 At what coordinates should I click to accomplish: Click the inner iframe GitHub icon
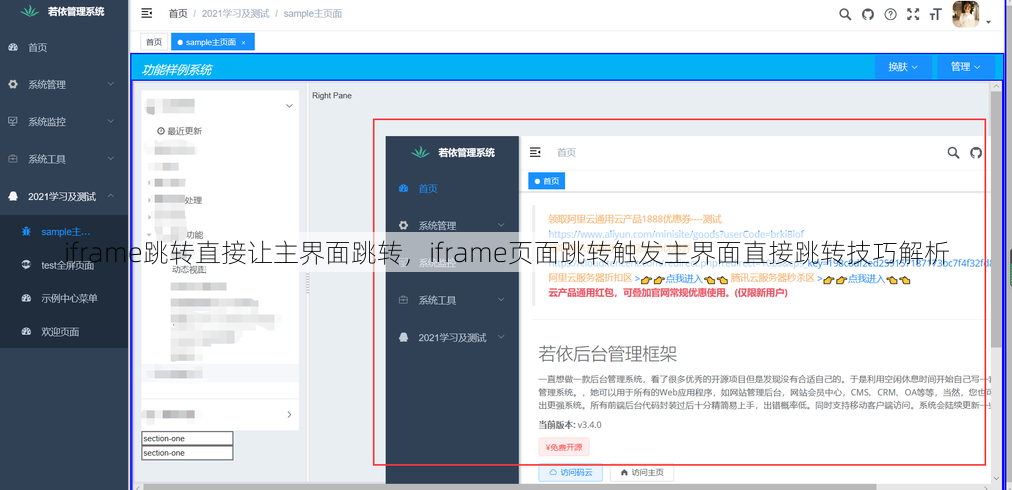click(x=976, y=153)
